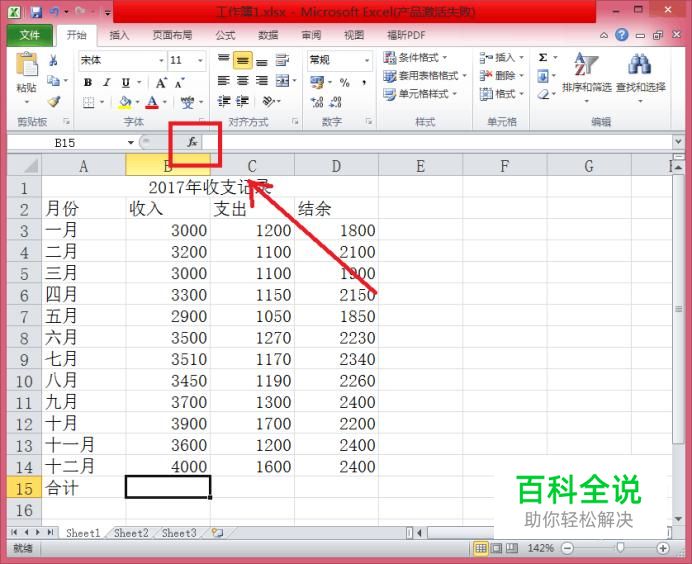The height and width of the screenshot is (564, 692).
Task: Click the Clear eraser icon
Action: (543, 94)
